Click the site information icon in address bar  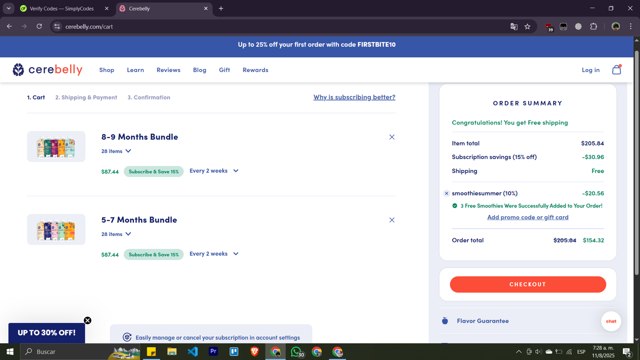[x=57, y=27]
